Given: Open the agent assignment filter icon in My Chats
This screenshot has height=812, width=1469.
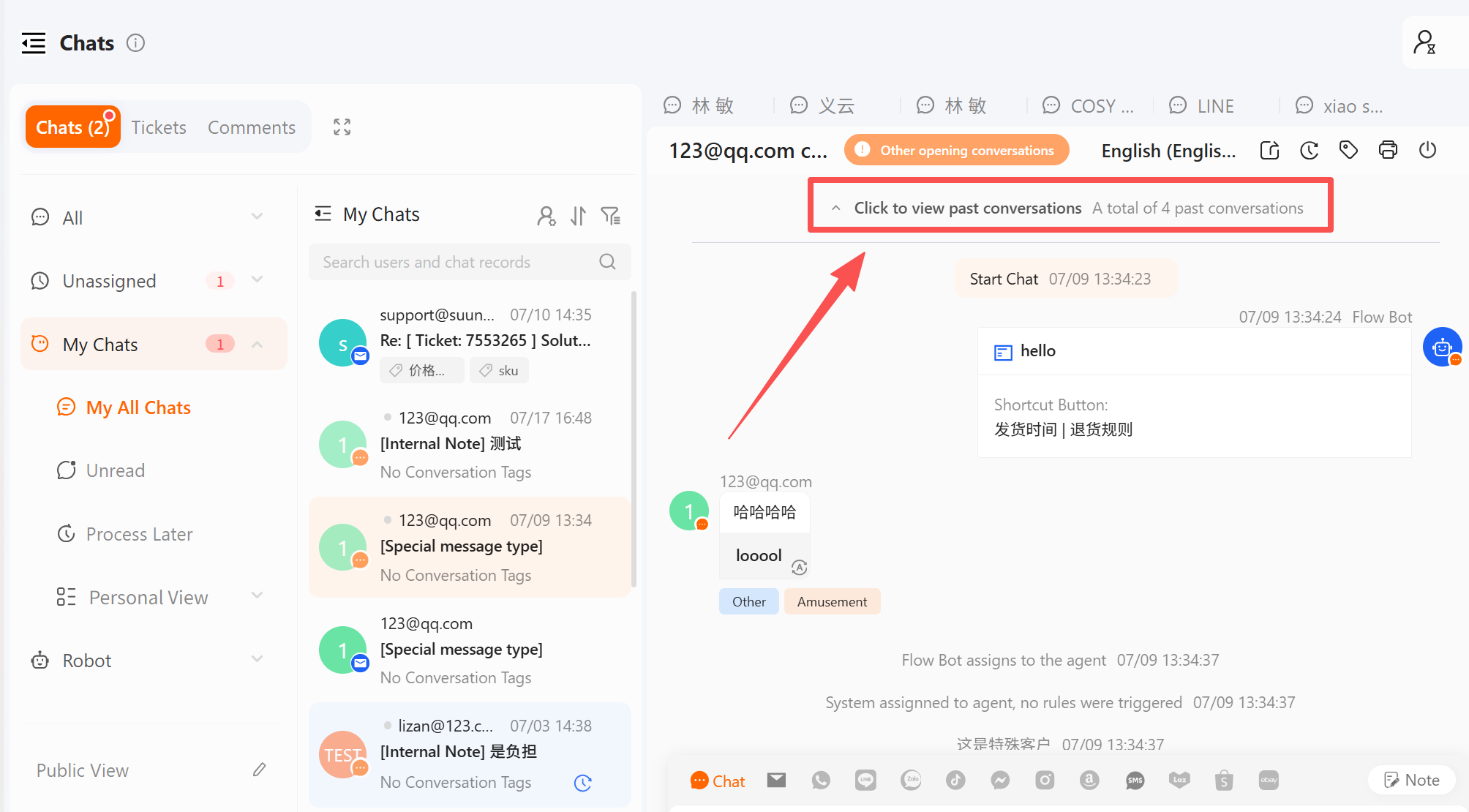Looking at the screenshot, I should pos(546,216).
